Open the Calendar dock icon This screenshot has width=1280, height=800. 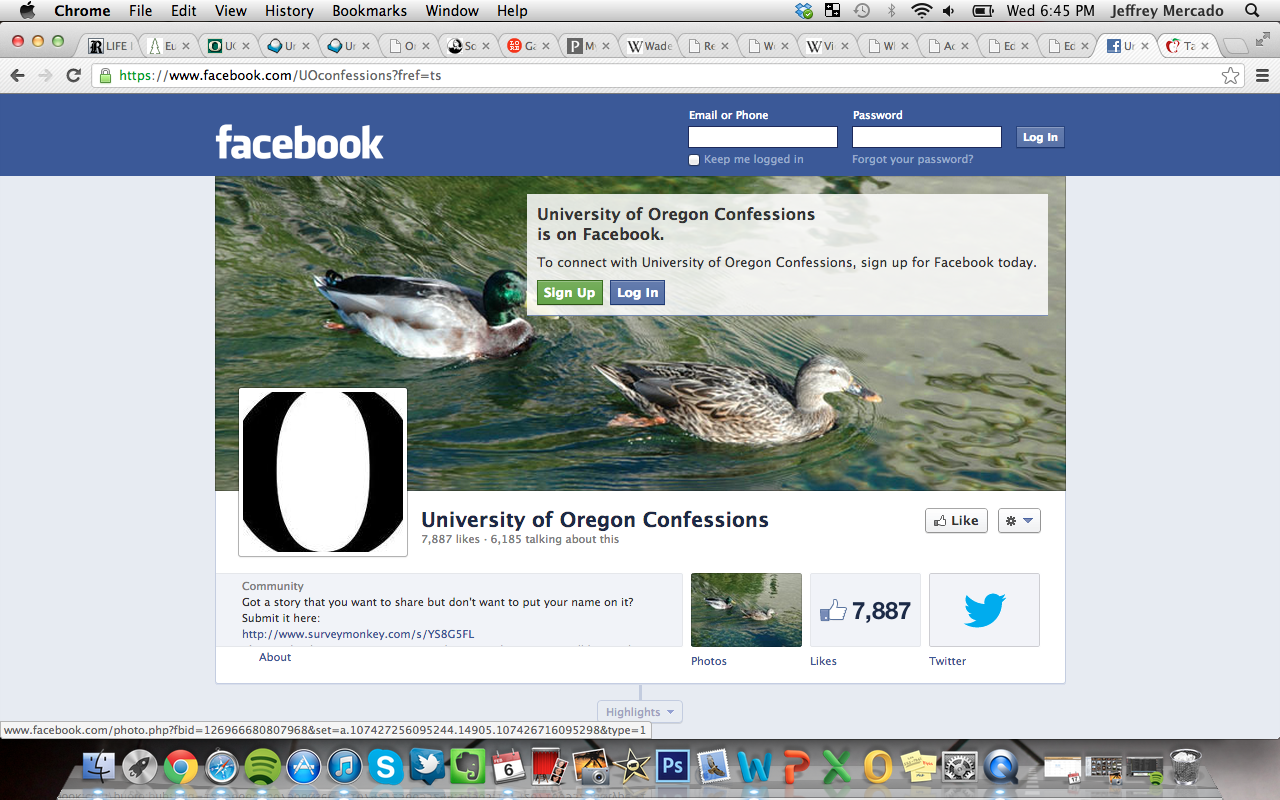(x=508, y=767)
